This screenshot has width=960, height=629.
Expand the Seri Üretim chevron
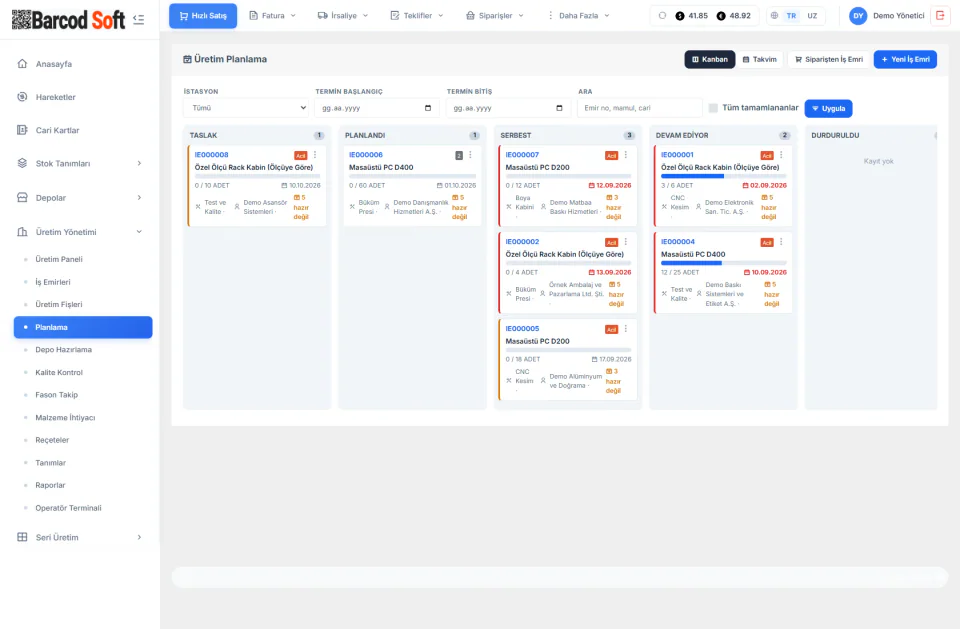tap(139, 537)
